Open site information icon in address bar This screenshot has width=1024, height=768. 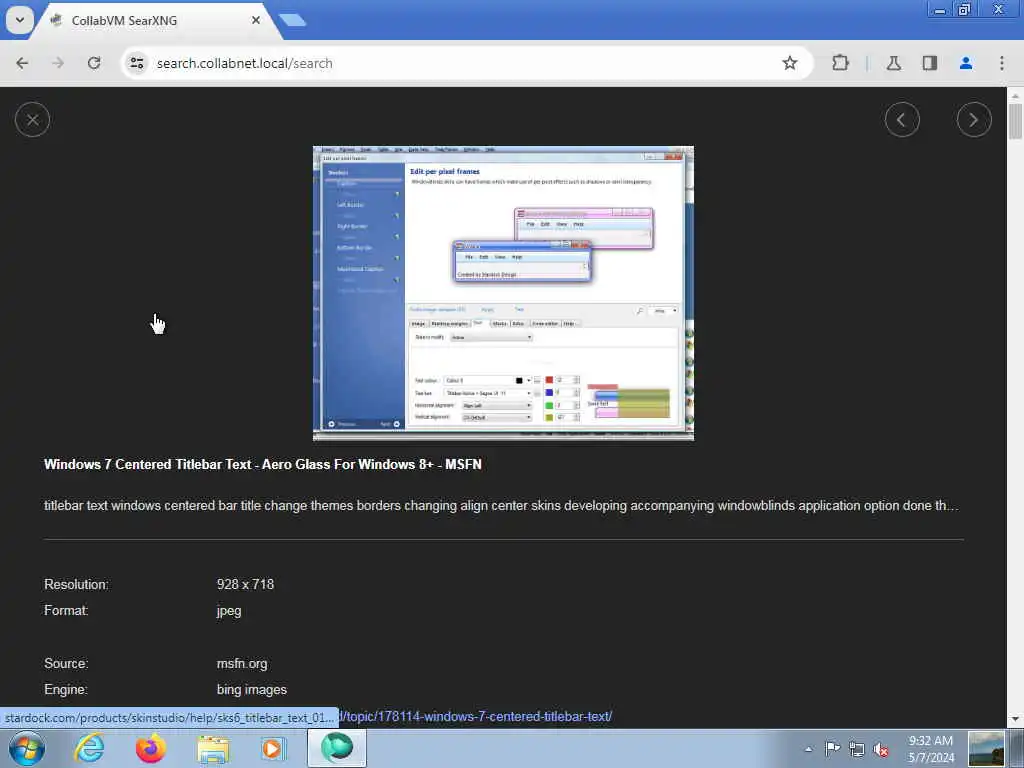click(136, 63)
